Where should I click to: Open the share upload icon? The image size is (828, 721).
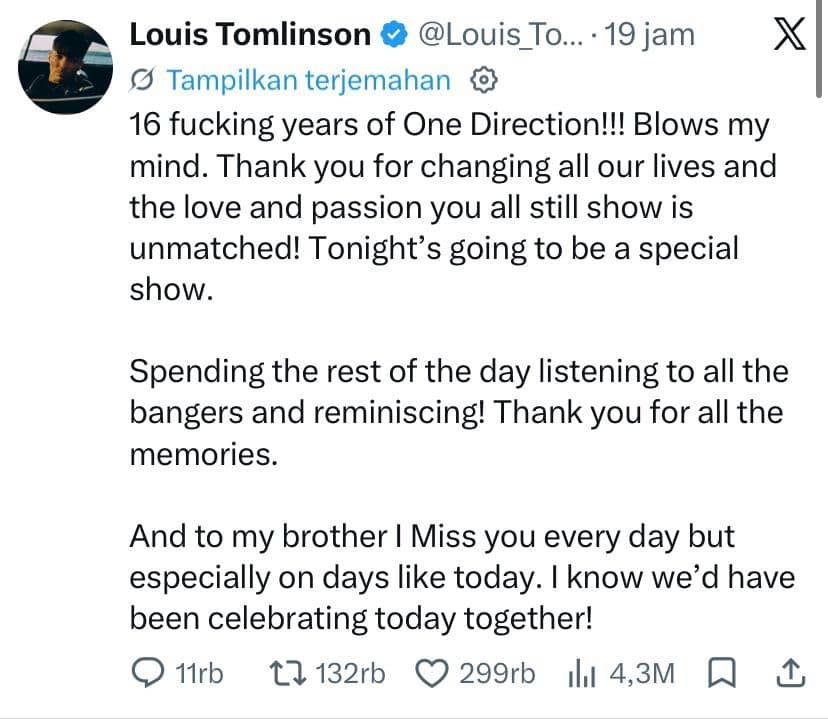click(791, 672)
